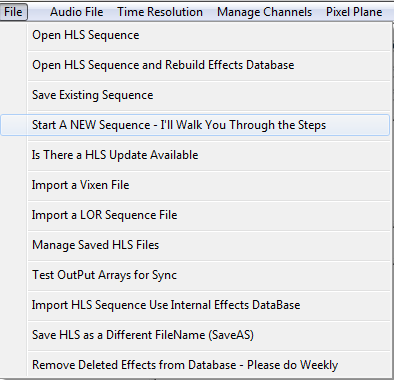The height and width of the screenshot is (380, 394).
Task: Click the left margin beside Manage Saved HLS Files
Action: [14, 245]
